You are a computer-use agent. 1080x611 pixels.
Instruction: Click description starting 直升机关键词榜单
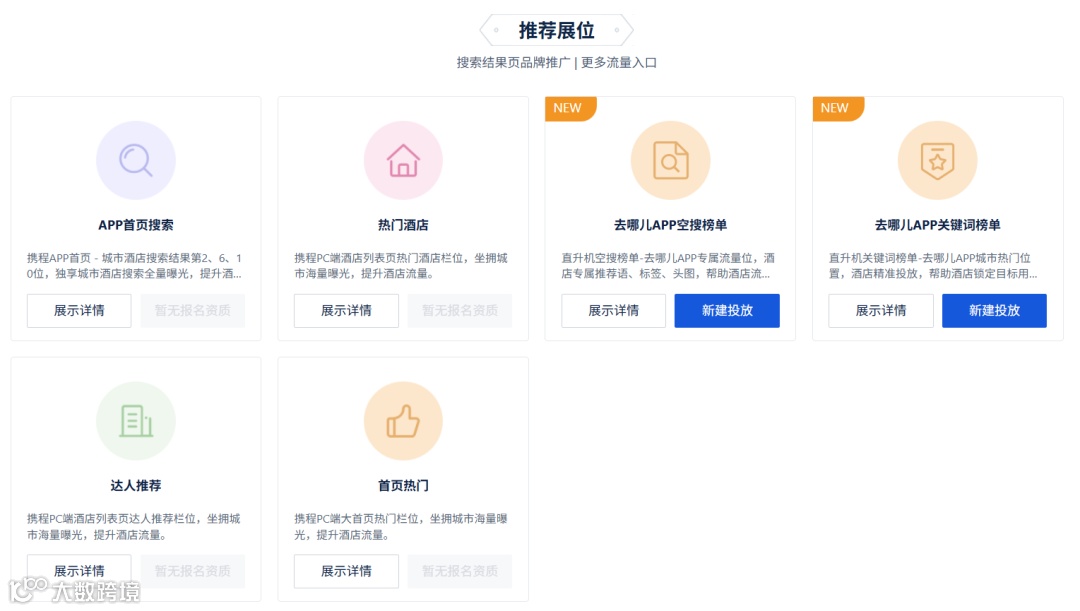pyautogui.click(x=933, y=266)
